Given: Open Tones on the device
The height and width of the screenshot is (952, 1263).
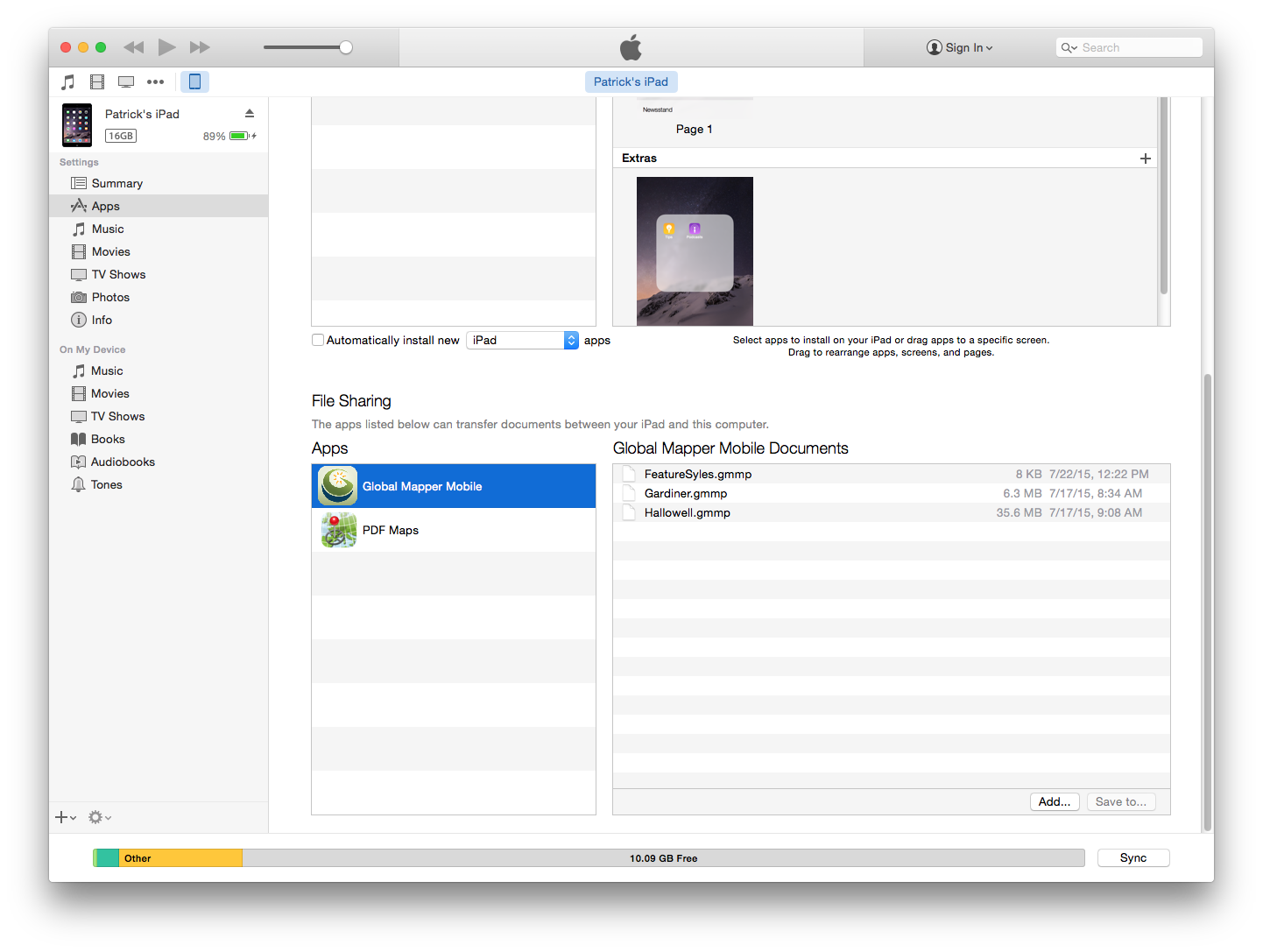Looking at the screenshot, I should click(159, 484).
